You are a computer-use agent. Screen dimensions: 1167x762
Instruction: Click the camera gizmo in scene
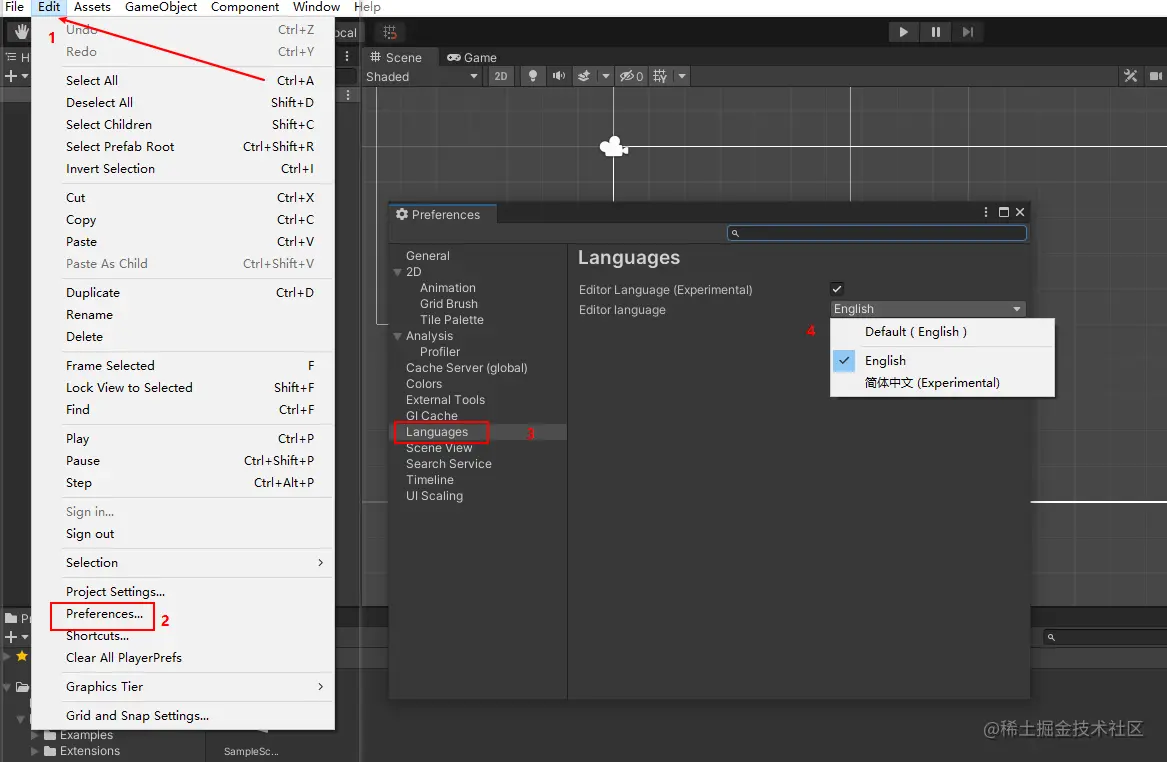point(613,147)
